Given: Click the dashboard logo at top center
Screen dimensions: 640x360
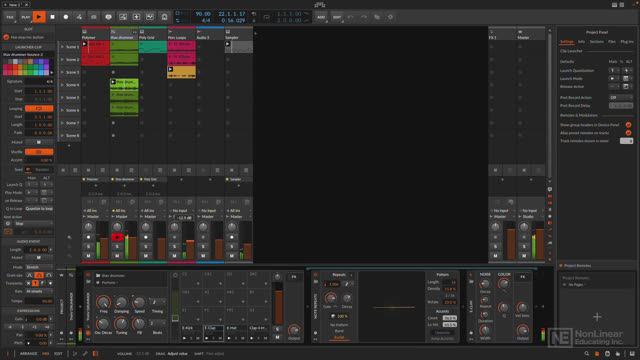Looking at the screenshot, I should 320,4.
